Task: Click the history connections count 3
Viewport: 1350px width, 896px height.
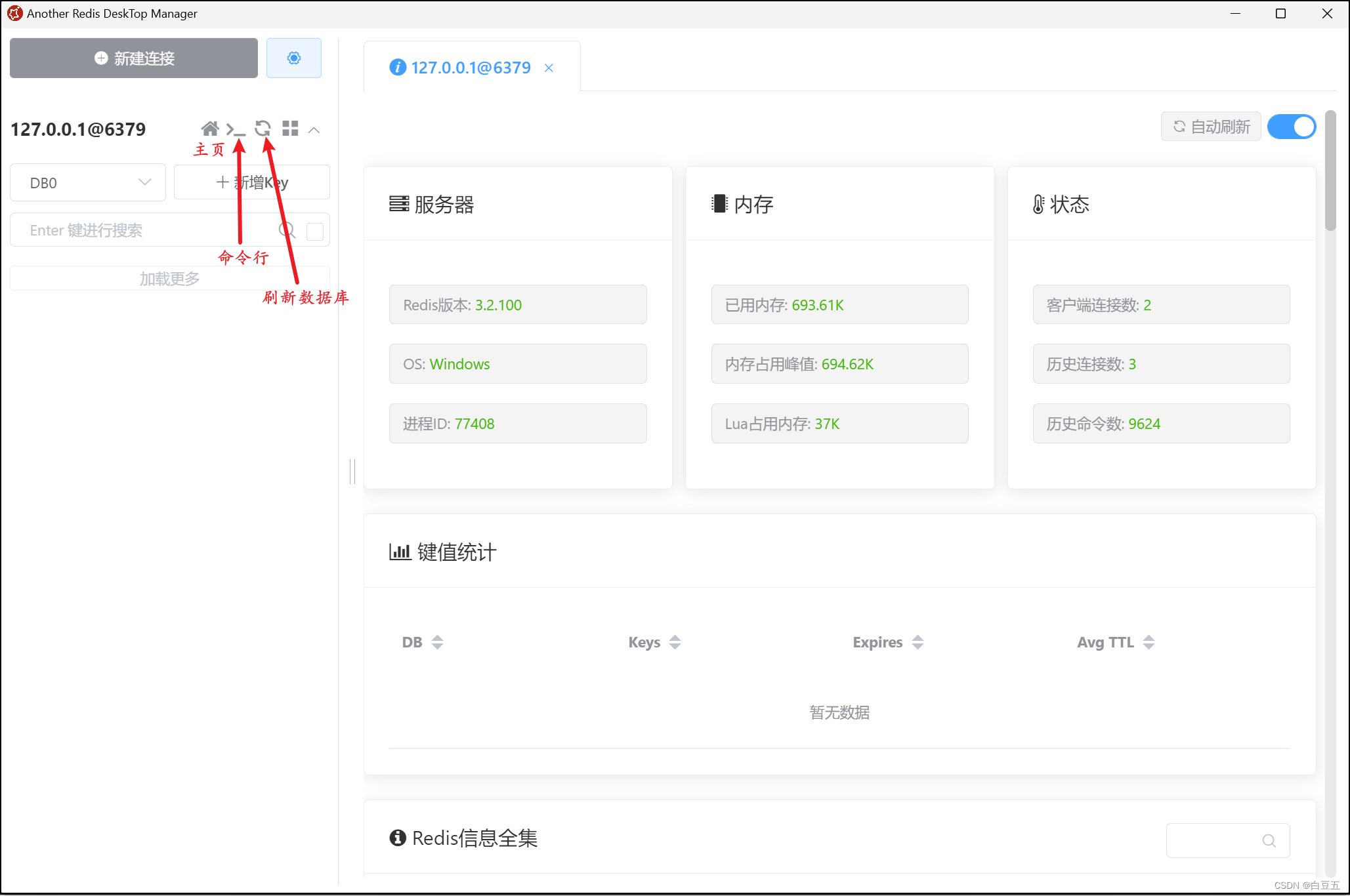Action: pyautogui.click(x=1161, y=364)
